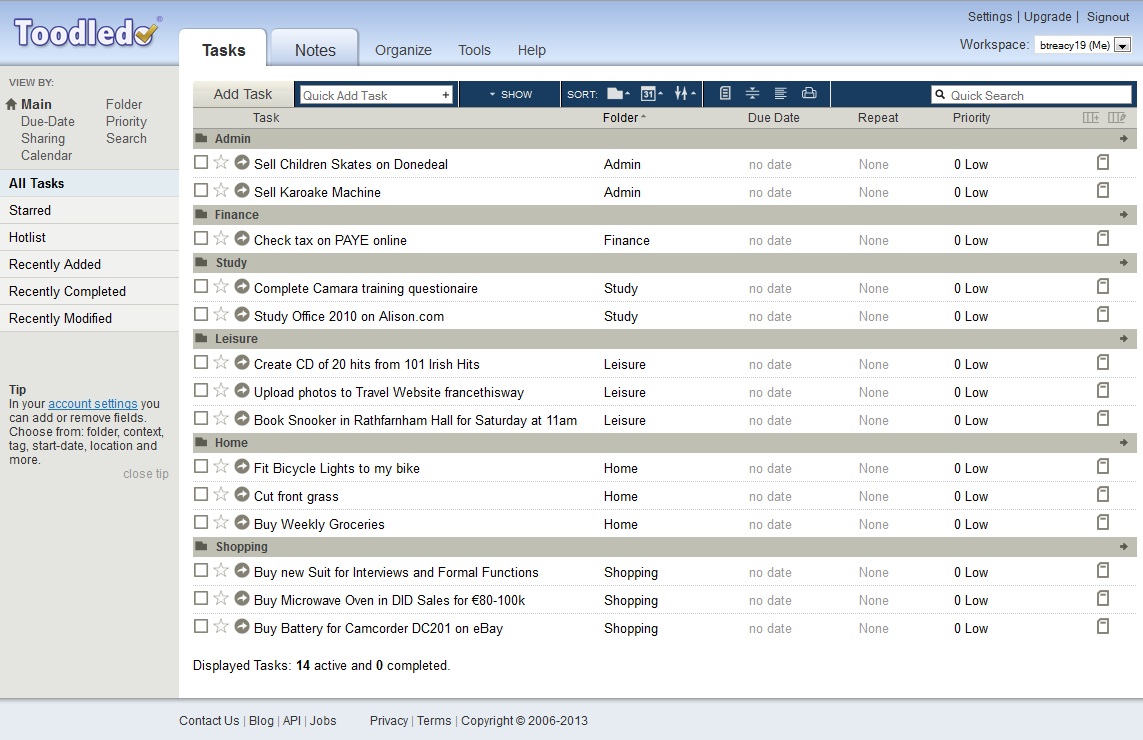Click the Quick Search field
The width and height of the screenshot is (1143, 740).
click(1031, 95)
